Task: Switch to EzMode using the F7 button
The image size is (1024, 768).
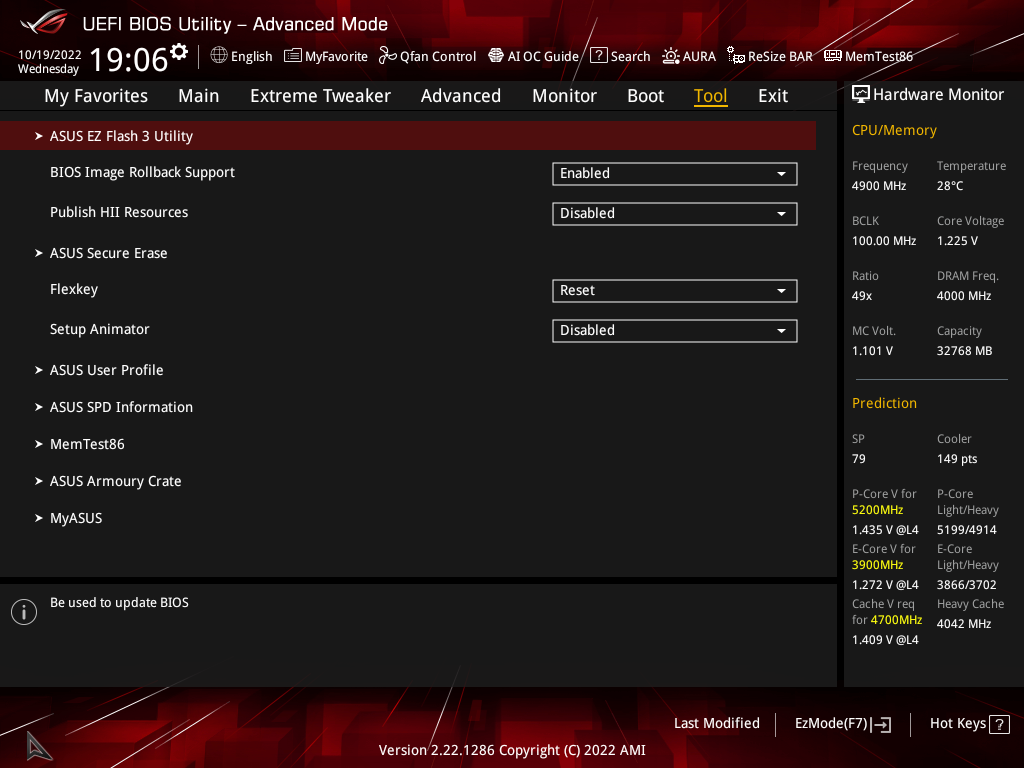Action: click(x=842, y=724)
